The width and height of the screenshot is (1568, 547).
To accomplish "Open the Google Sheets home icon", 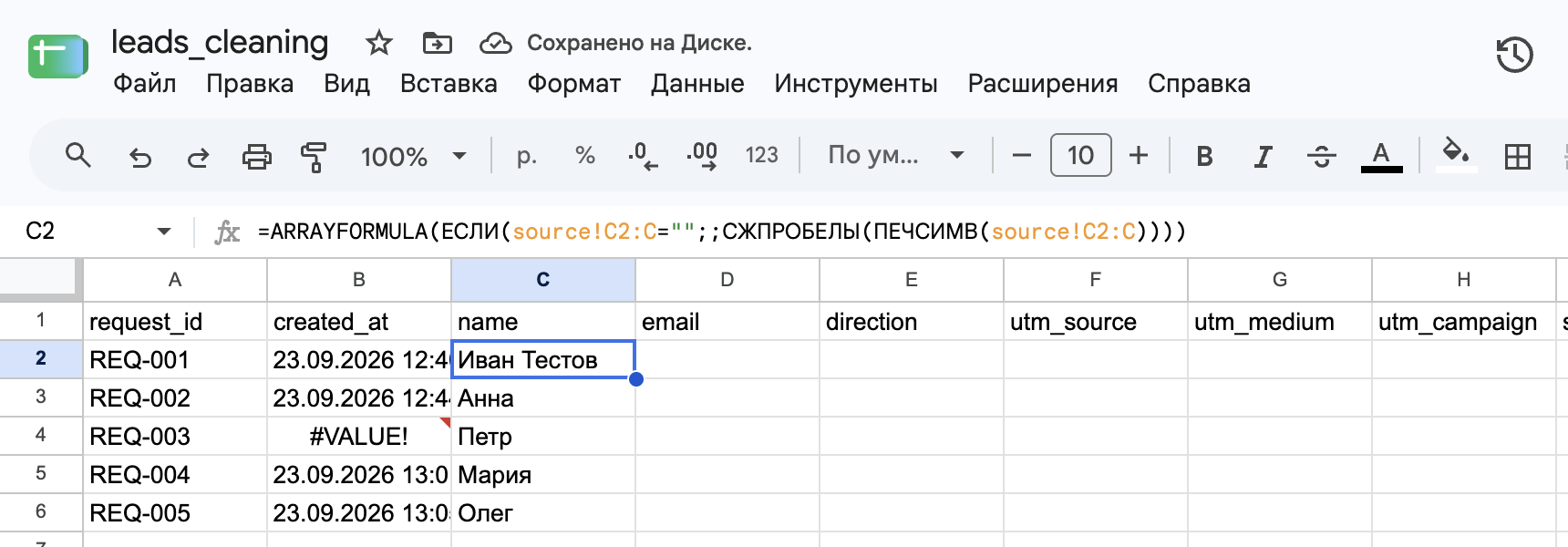I will click(58, 57).
